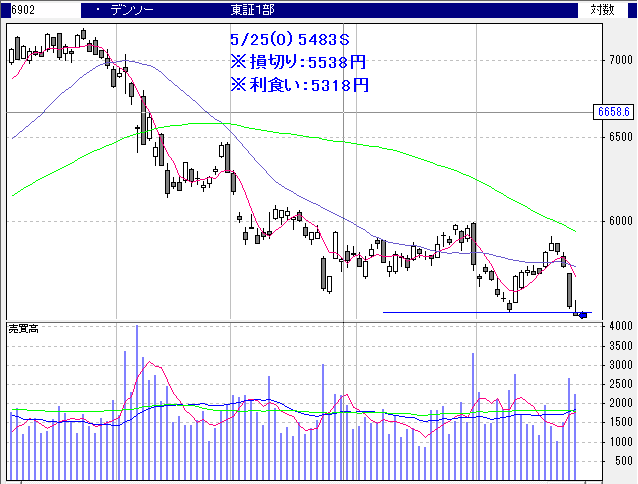
Task: Click the 損切り 5538円 stop-loss text
Action: [298, 62]
